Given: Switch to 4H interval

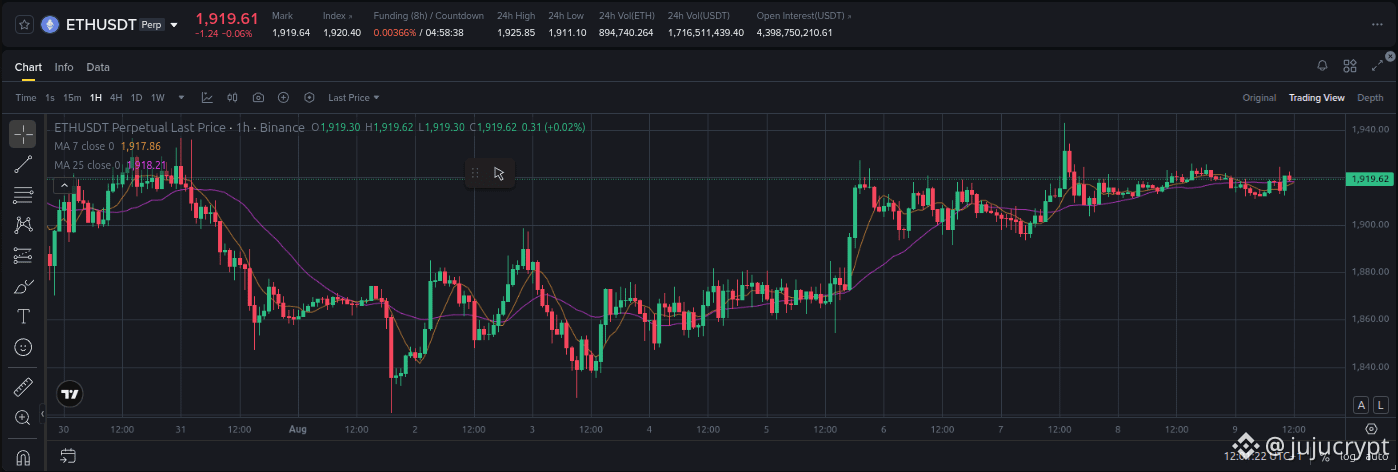Looking at the screenshot, I should pyautogui.click(x=116, y=97).
